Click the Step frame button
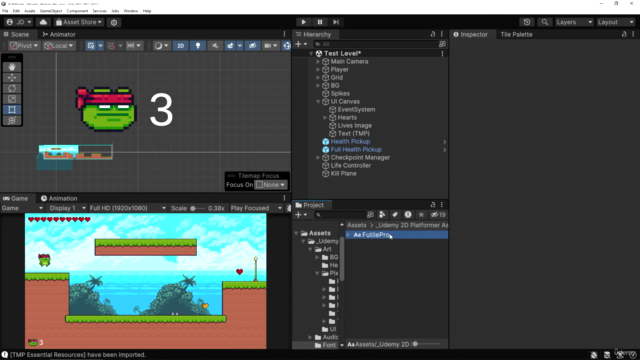 336,22
